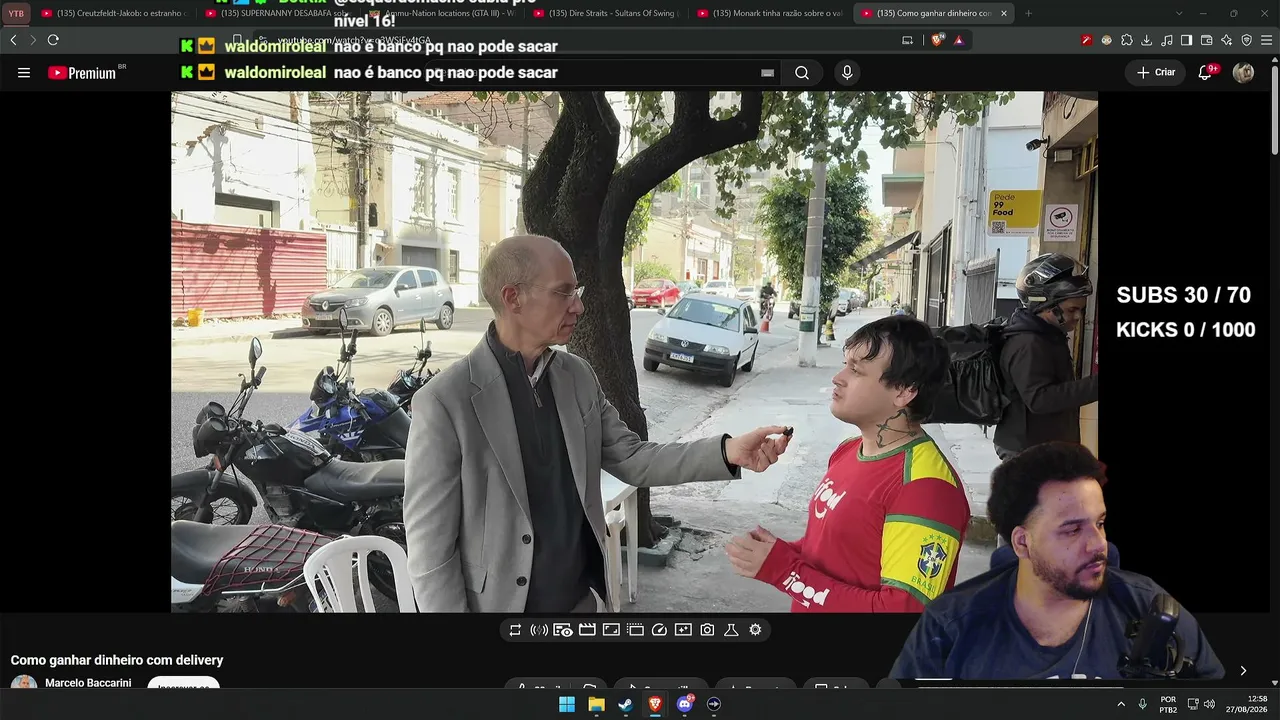This screenshot has width=1280, height=720.
Task: Click the YouTube search magnifier button
Action: point(802,73)
